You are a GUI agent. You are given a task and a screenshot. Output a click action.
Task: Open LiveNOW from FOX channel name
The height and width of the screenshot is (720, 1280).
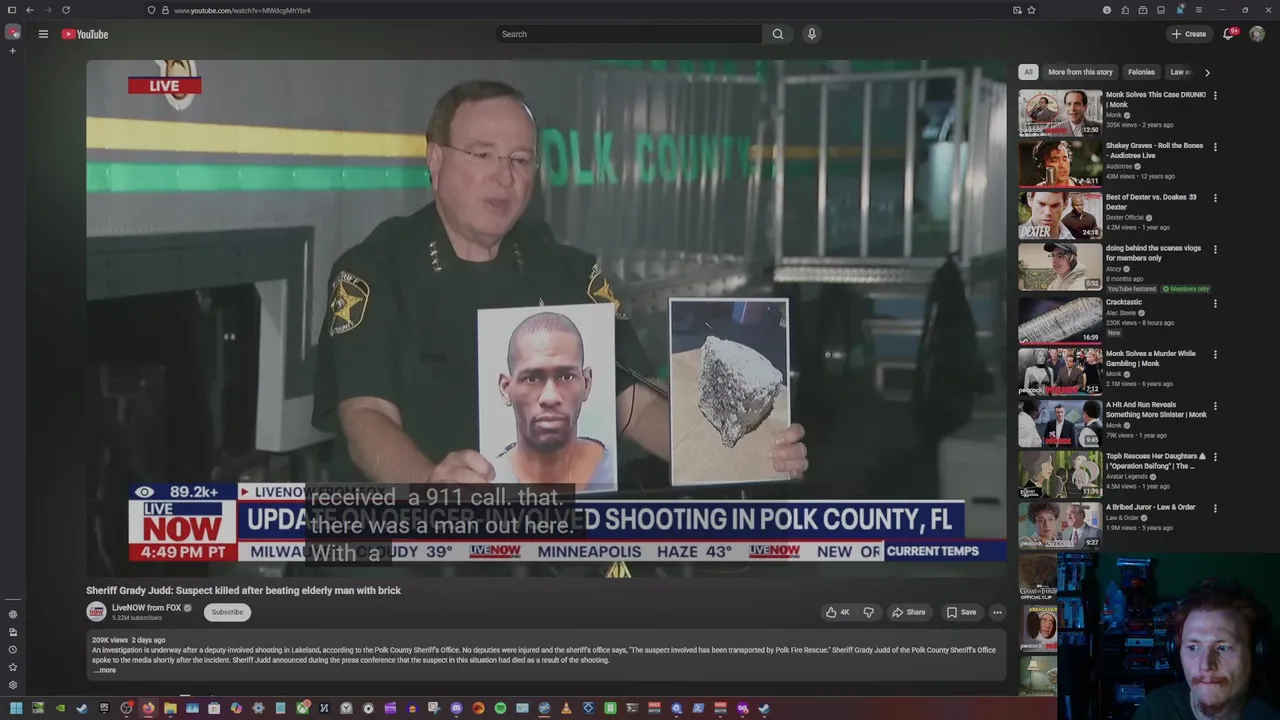(146, 607)
